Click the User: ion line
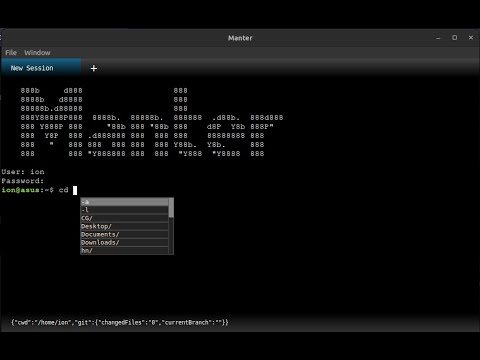The image size is (480, 360). (x=23, y=172)
